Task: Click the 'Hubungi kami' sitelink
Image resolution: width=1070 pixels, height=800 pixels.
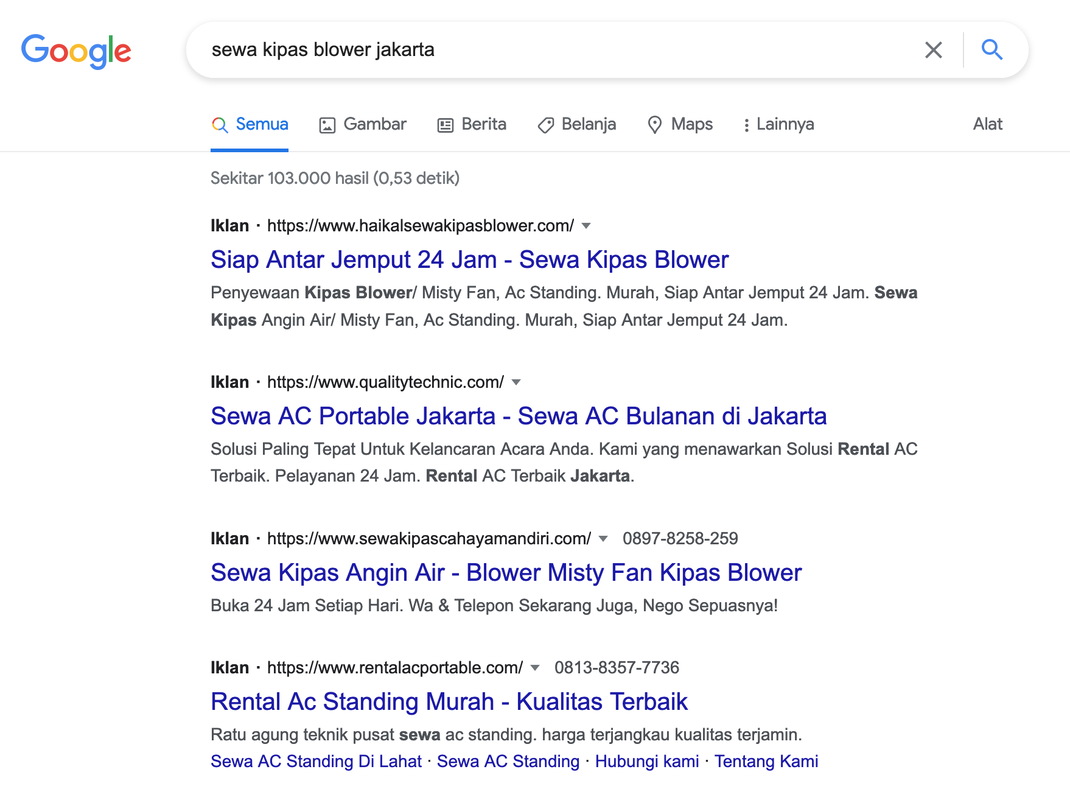Action: pos(646,762)
